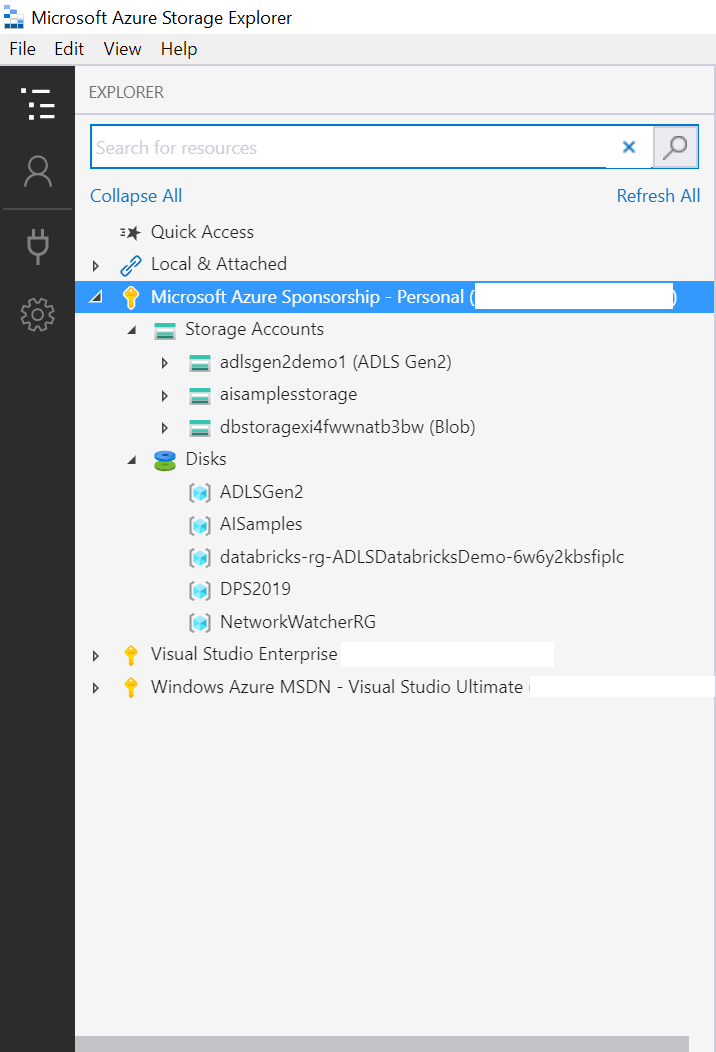Select the Quick Access label
The height and width of the screenshot is (1052, 716).
202,232
